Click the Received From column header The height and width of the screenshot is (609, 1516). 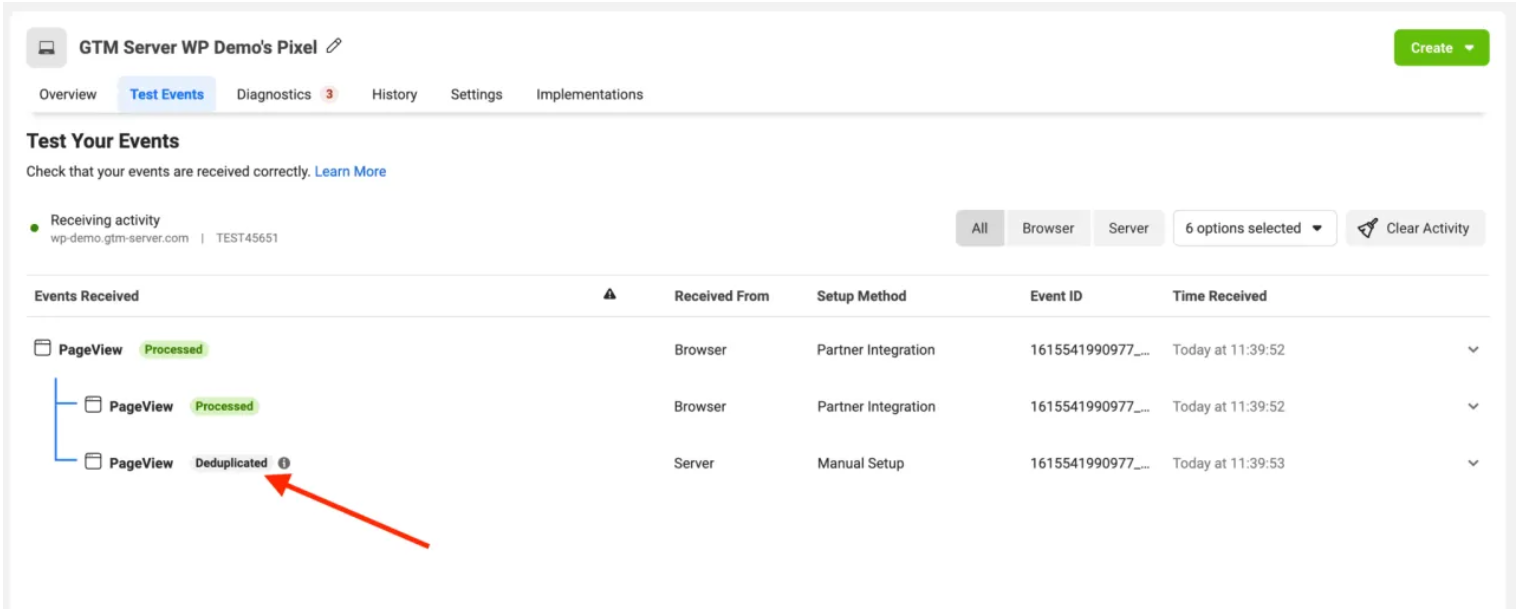722,296
